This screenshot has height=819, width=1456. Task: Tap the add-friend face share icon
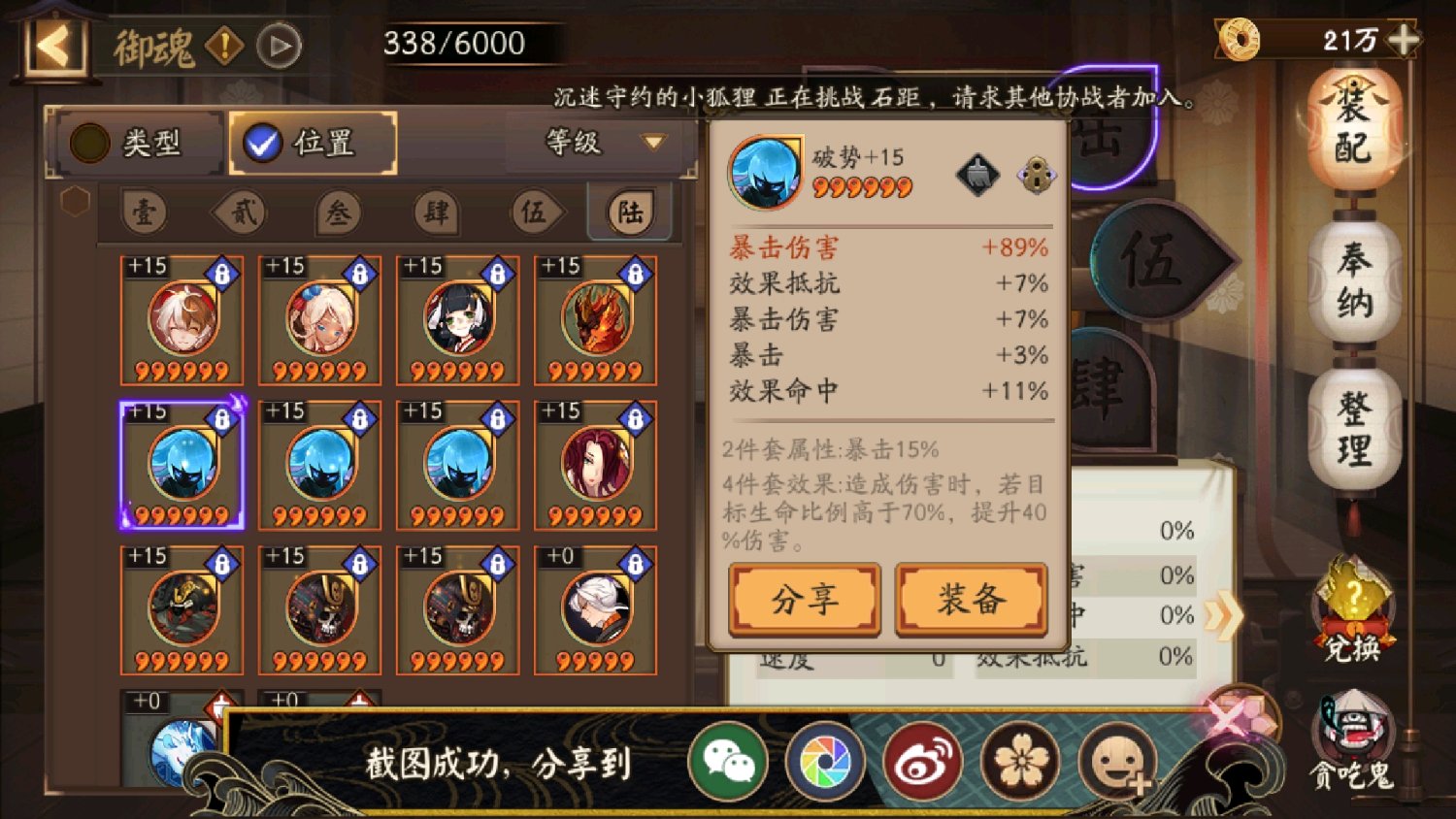[x=1117, y=761]
